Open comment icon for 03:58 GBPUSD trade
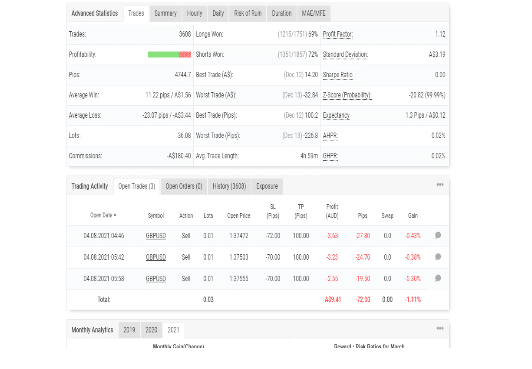Screen dimensions: 532x369 coord(438,278)
